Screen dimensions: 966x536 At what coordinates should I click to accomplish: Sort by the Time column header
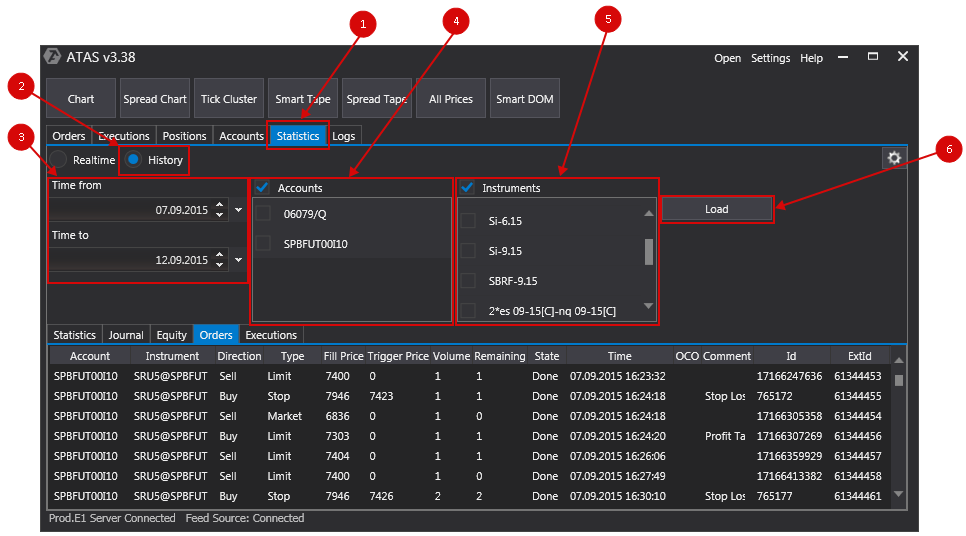pyautogui.click(x=620, y=356)
